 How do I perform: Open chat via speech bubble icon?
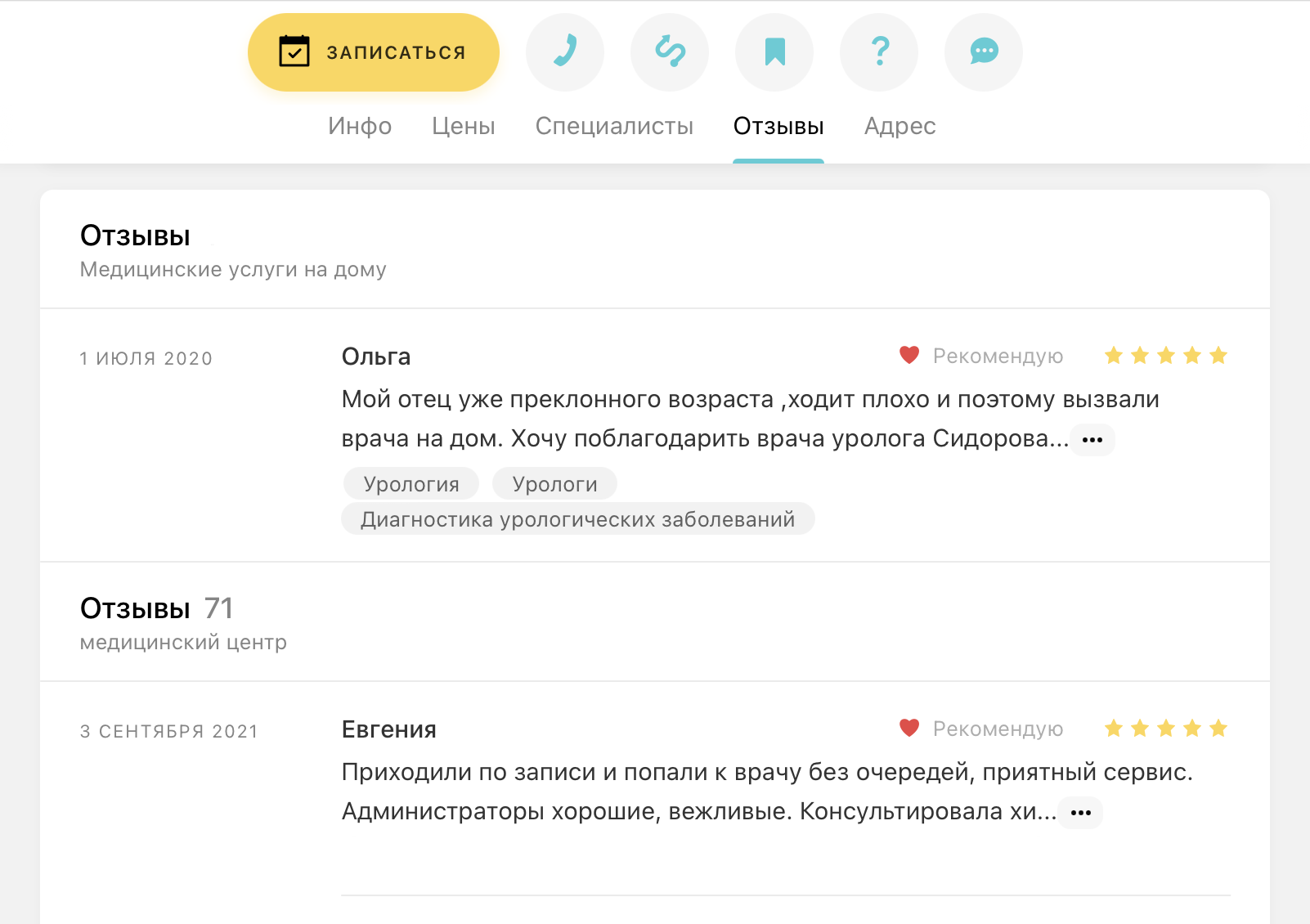click(984, 52)
